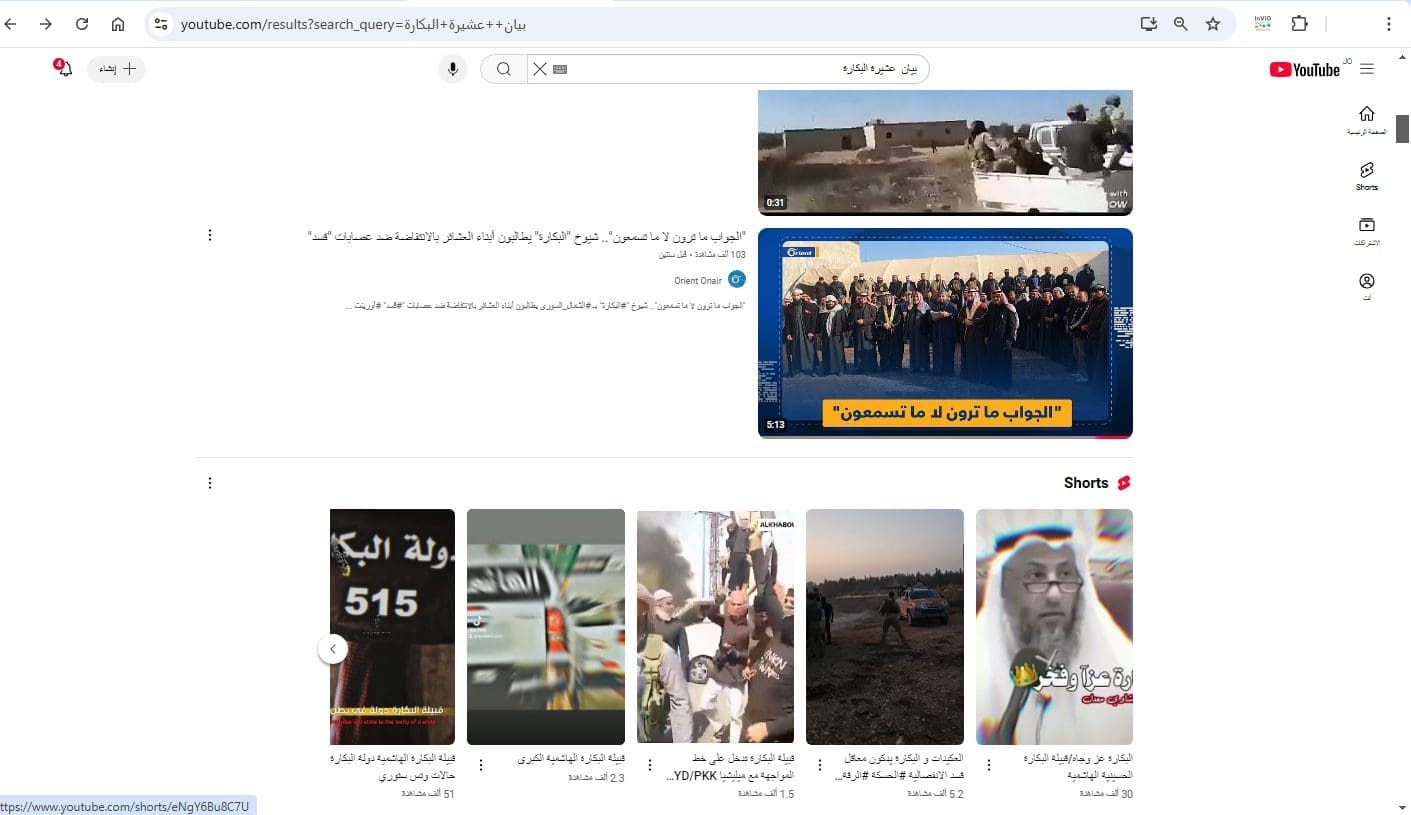Open the notifications bell
The height and width of the screenshot is (815, 1411).
click(x=64, y=69)
